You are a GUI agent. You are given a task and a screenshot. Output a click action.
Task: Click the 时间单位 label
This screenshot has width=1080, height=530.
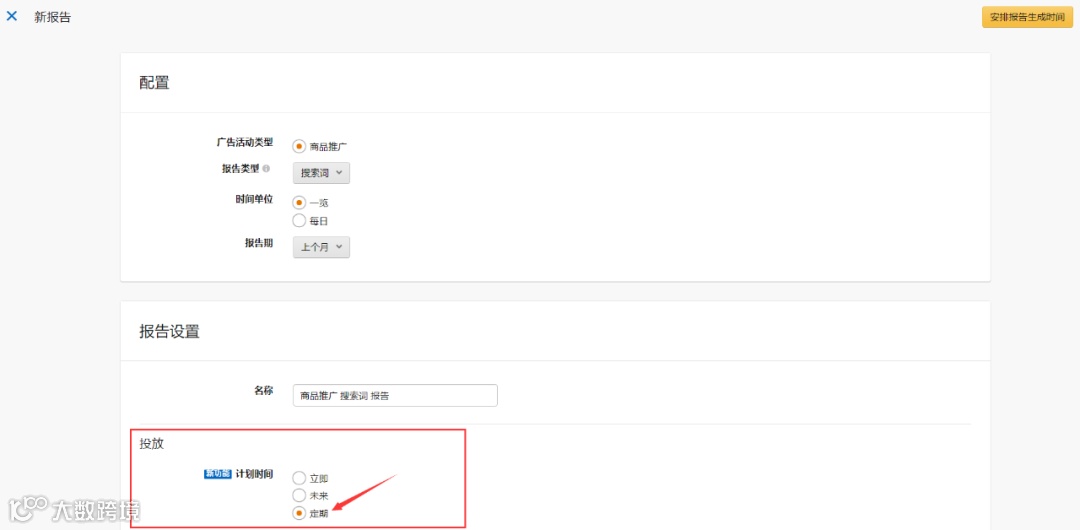pyautogui.click(x=254, y=199)
